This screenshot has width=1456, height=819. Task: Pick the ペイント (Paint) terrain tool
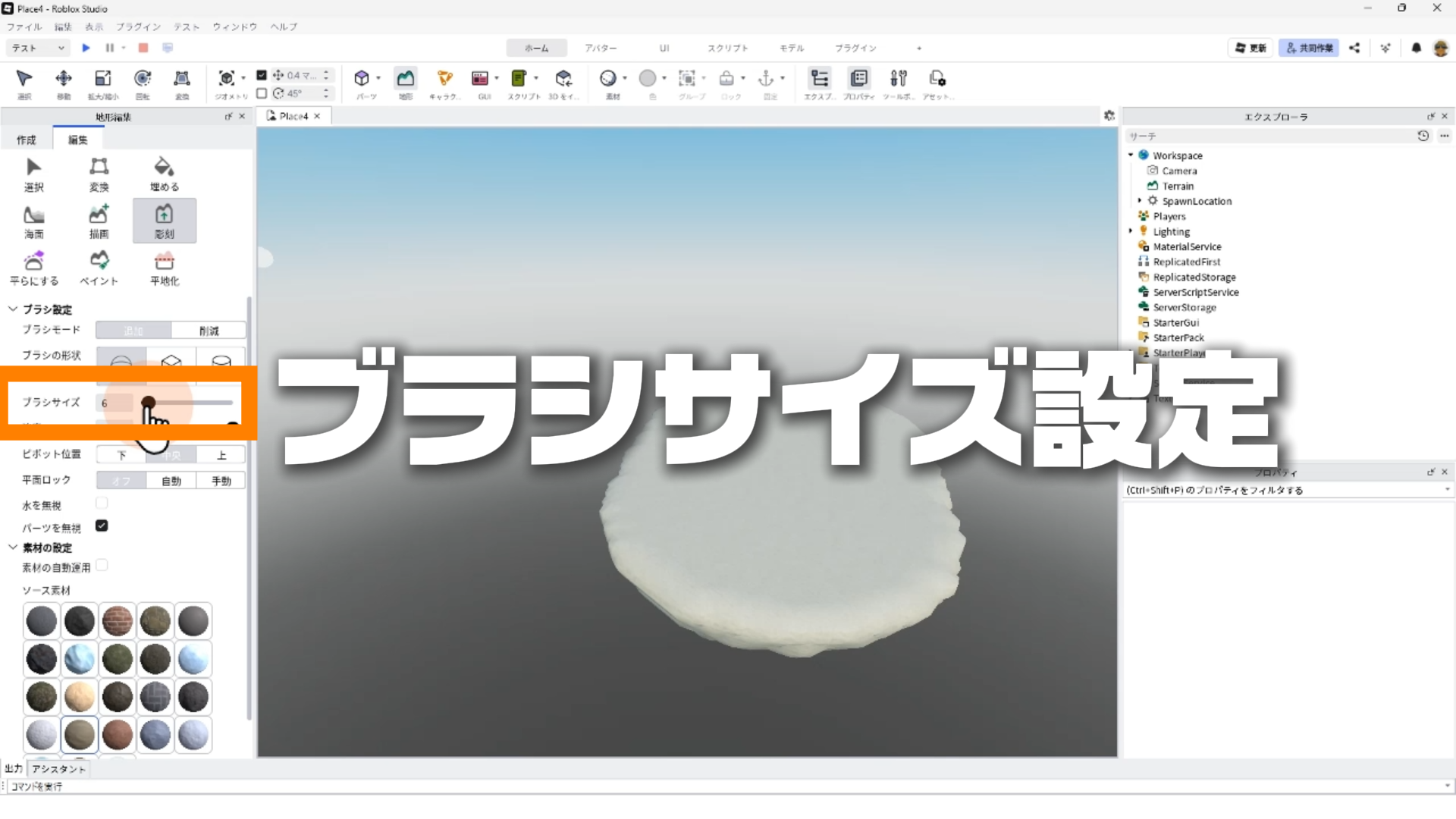coord(99,268)
